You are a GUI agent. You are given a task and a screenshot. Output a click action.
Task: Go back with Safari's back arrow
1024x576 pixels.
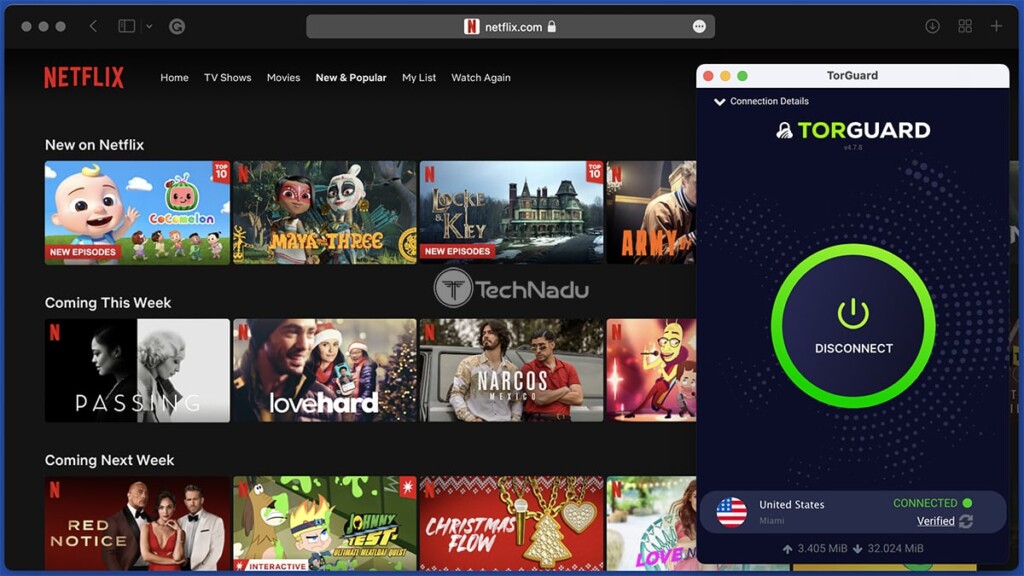(93, 26)
